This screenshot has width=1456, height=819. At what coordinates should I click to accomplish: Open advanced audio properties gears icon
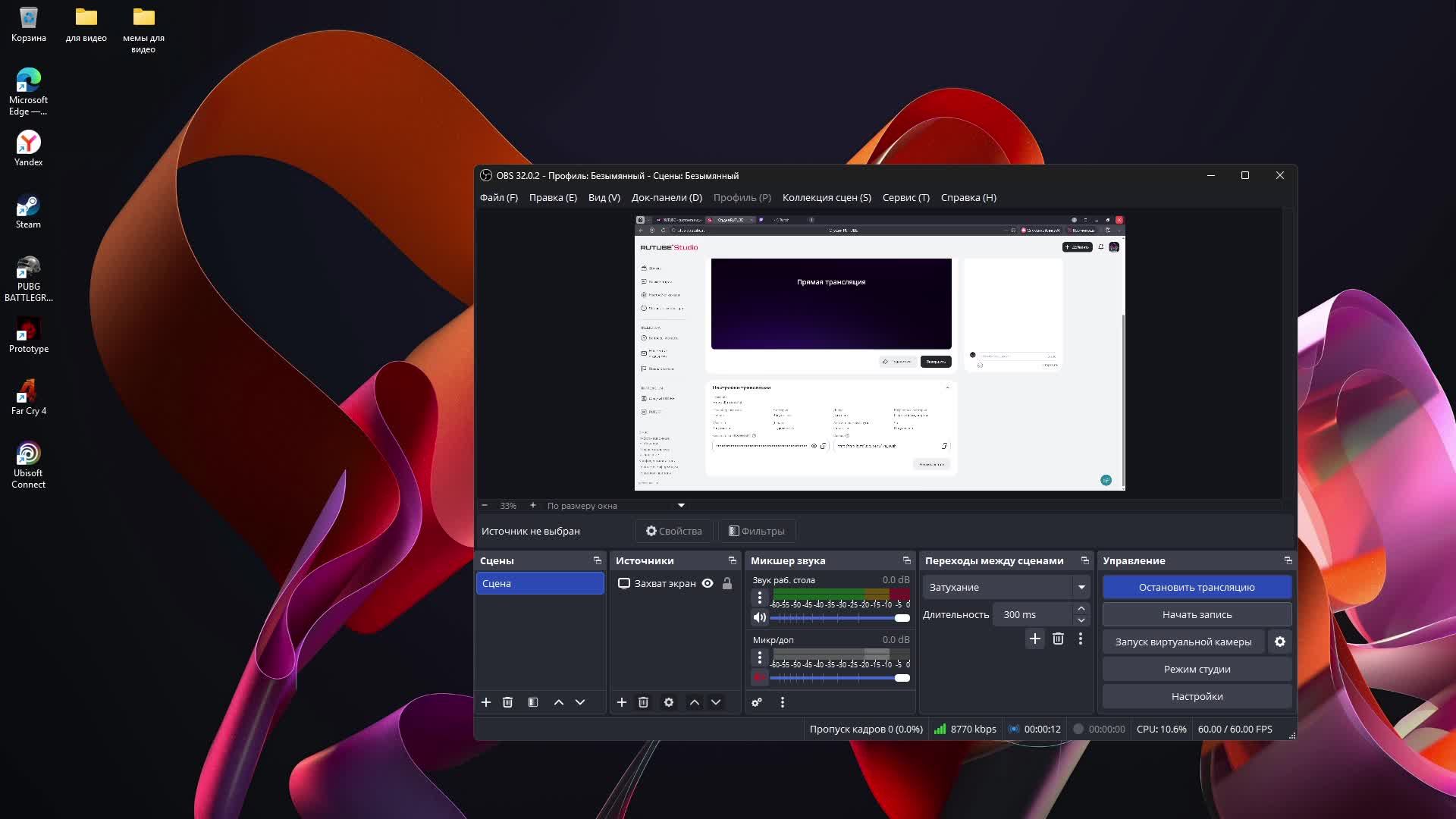(x=757, y=702)
